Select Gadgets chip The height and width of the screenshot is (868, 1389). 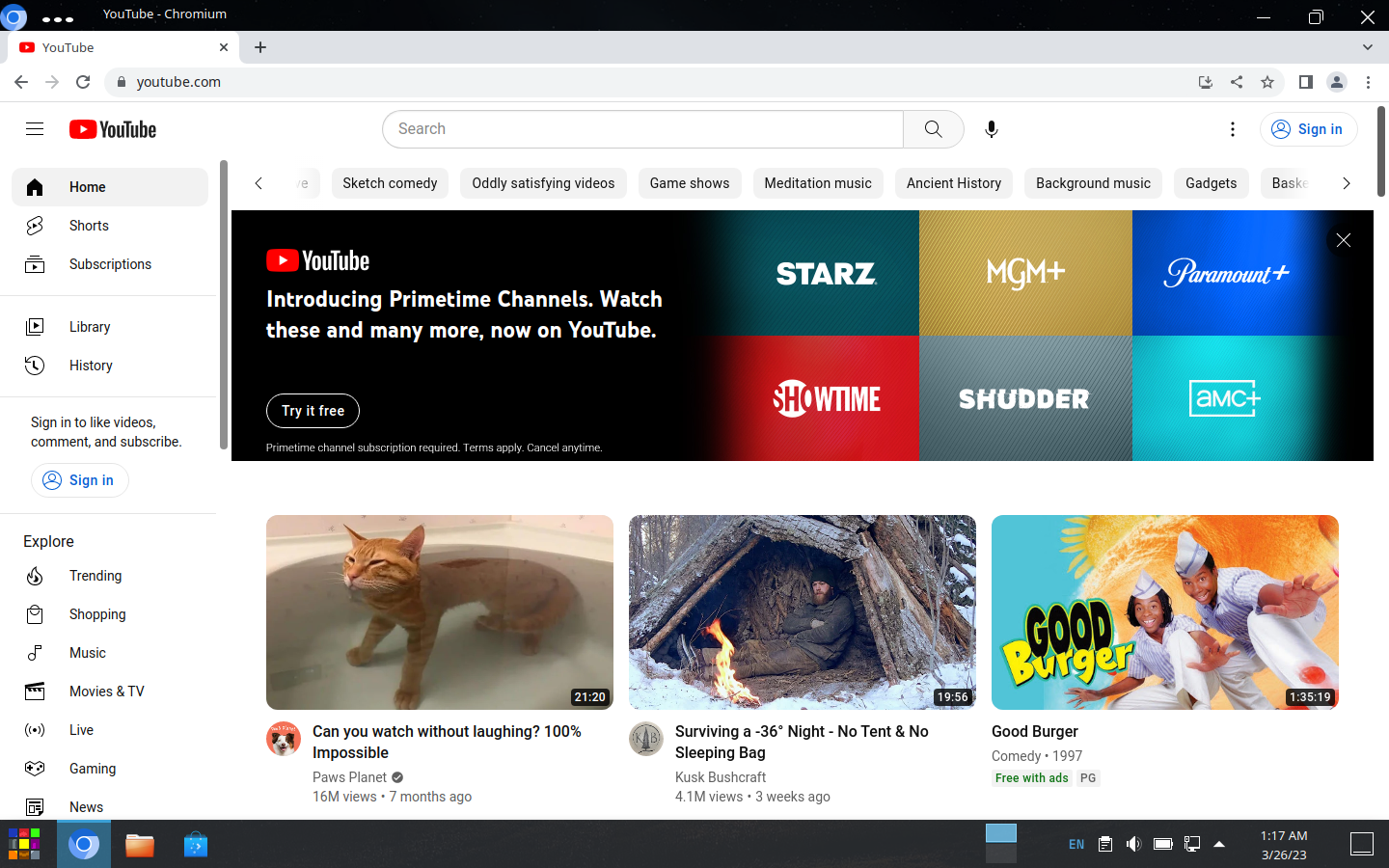pos(1212,183)
